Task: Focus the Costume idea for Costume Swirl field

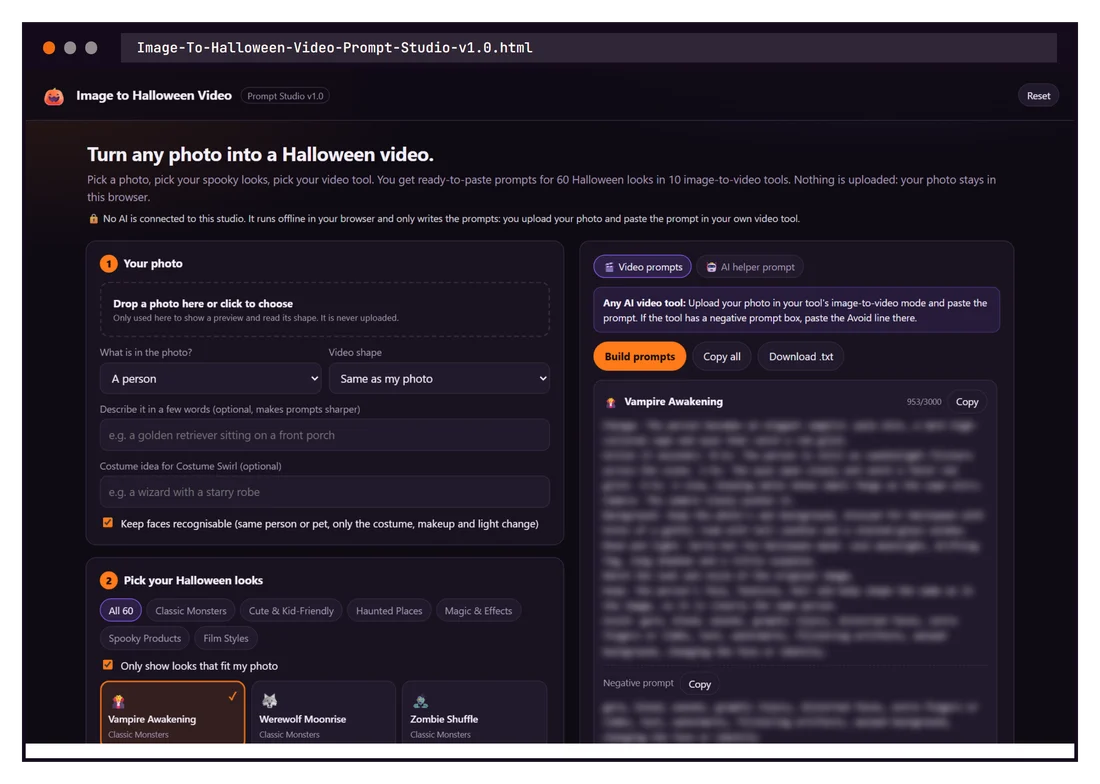Action: (325, 492)
